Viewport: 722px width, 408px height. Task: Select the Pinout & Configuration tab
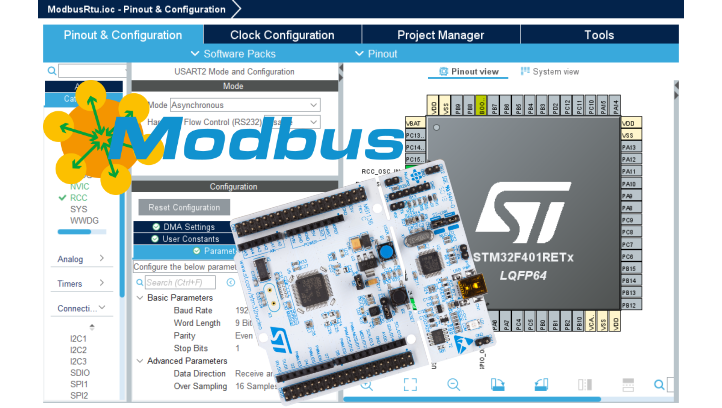(123, 35)
